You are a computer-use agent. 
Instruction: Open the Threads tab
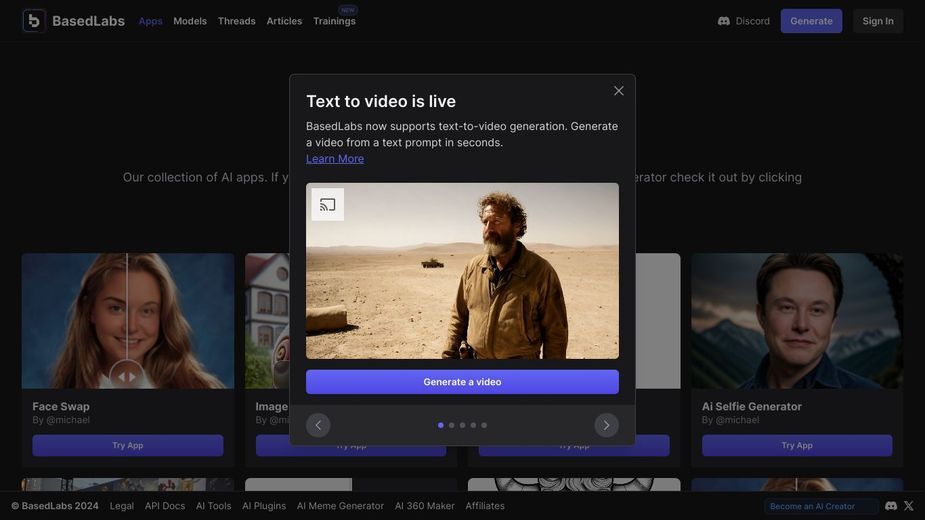(237, 21)
